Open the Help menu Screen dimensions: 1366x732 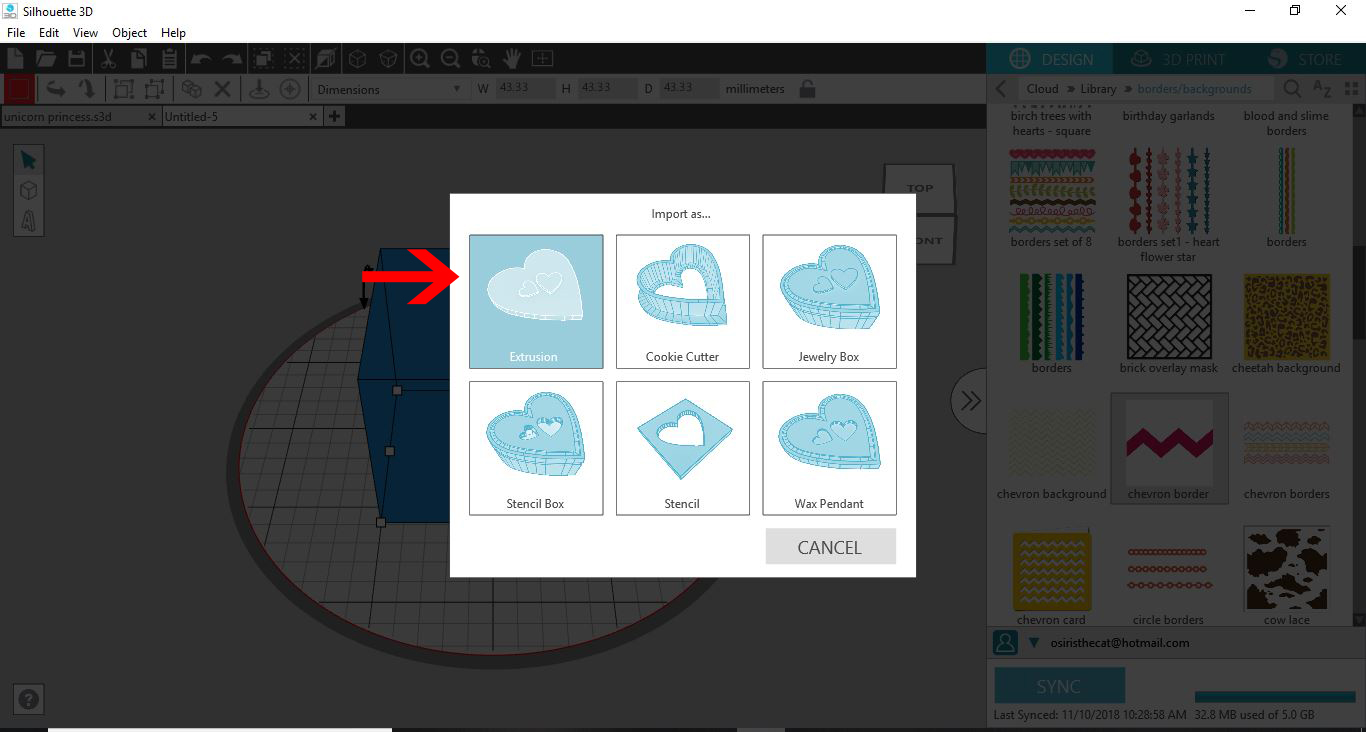click(173, 33)
